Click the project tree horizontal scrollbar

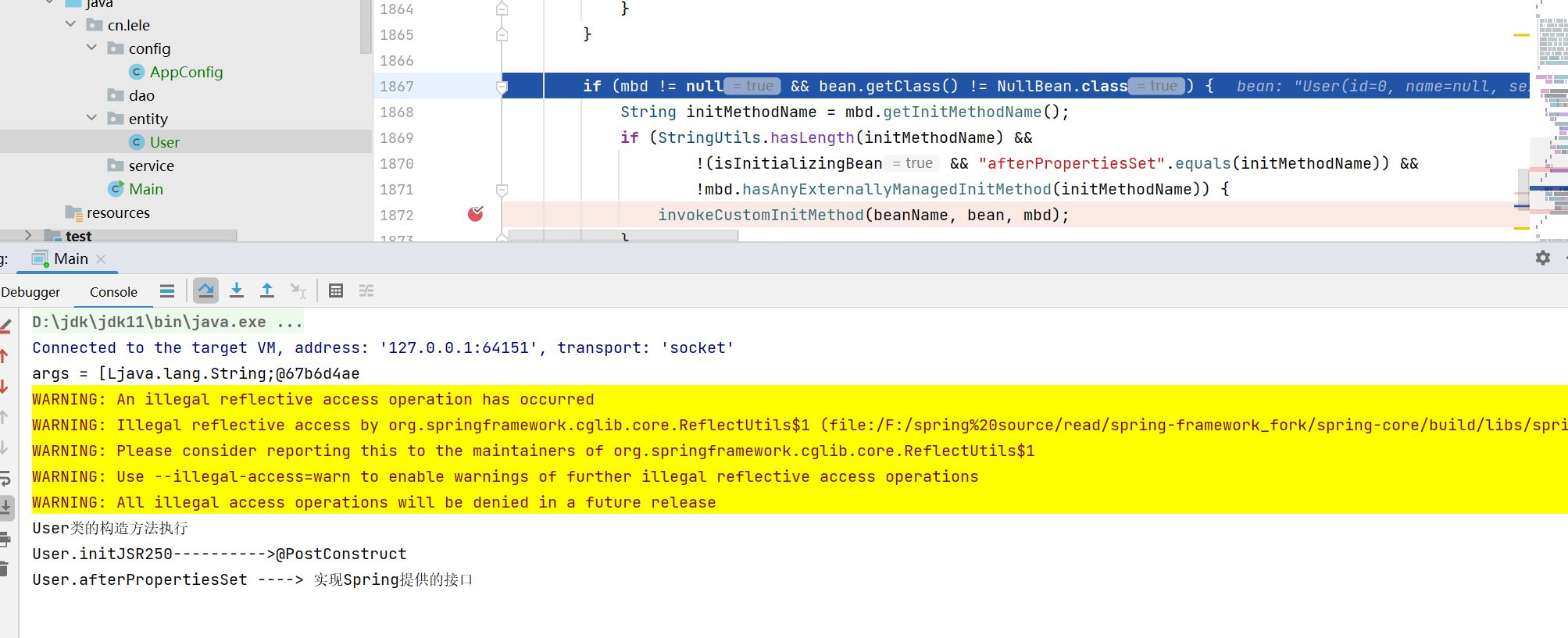point(119,235)
